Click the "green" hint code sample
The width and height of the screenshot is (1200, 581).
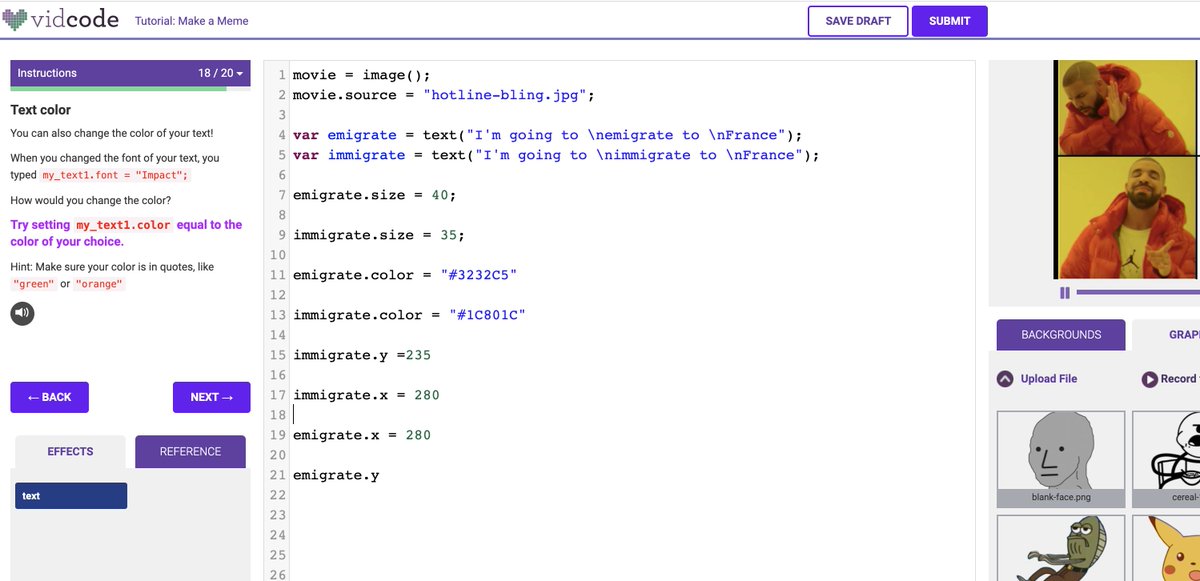tap(33, 284)
